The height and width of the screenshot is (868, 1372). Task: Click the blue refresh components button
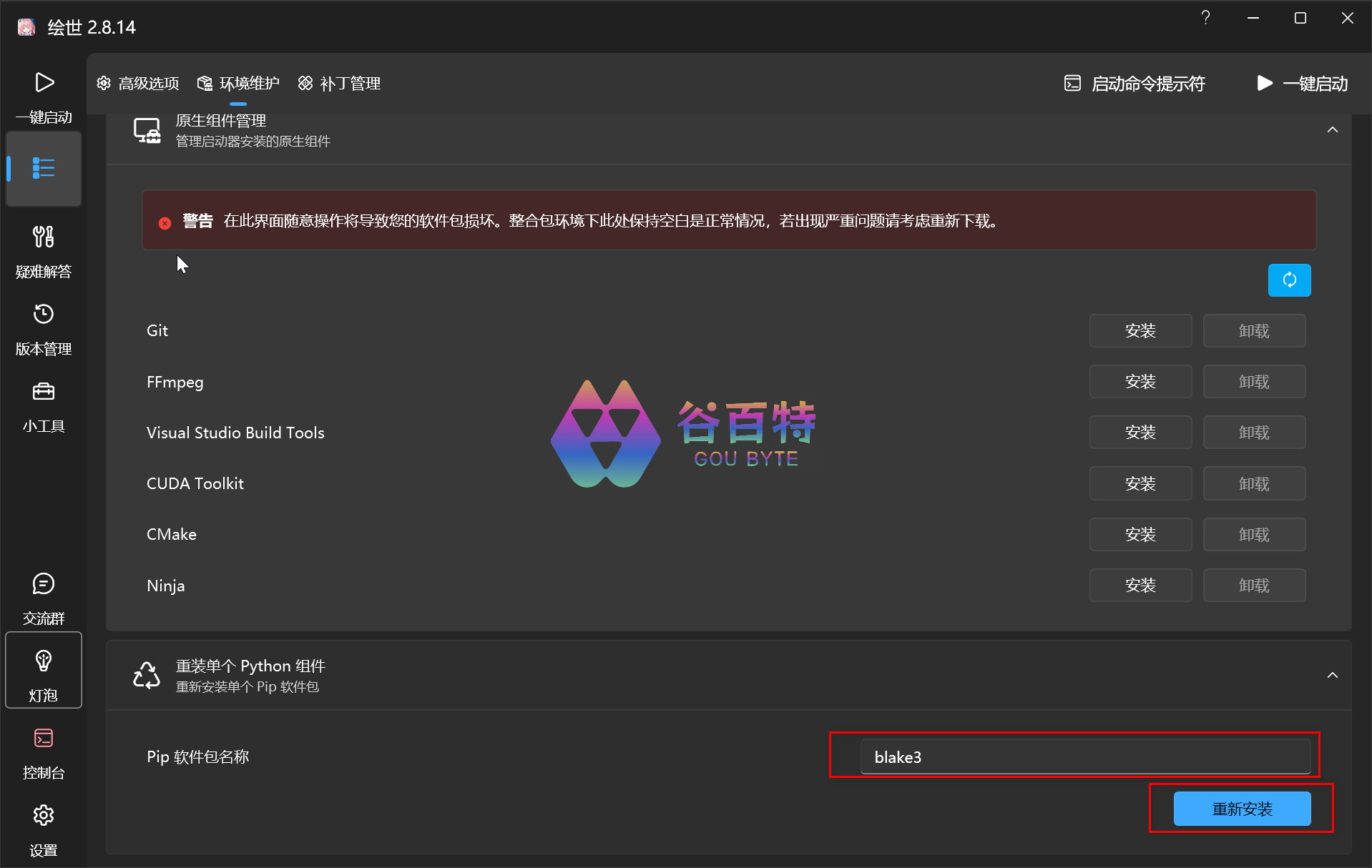1288,280
